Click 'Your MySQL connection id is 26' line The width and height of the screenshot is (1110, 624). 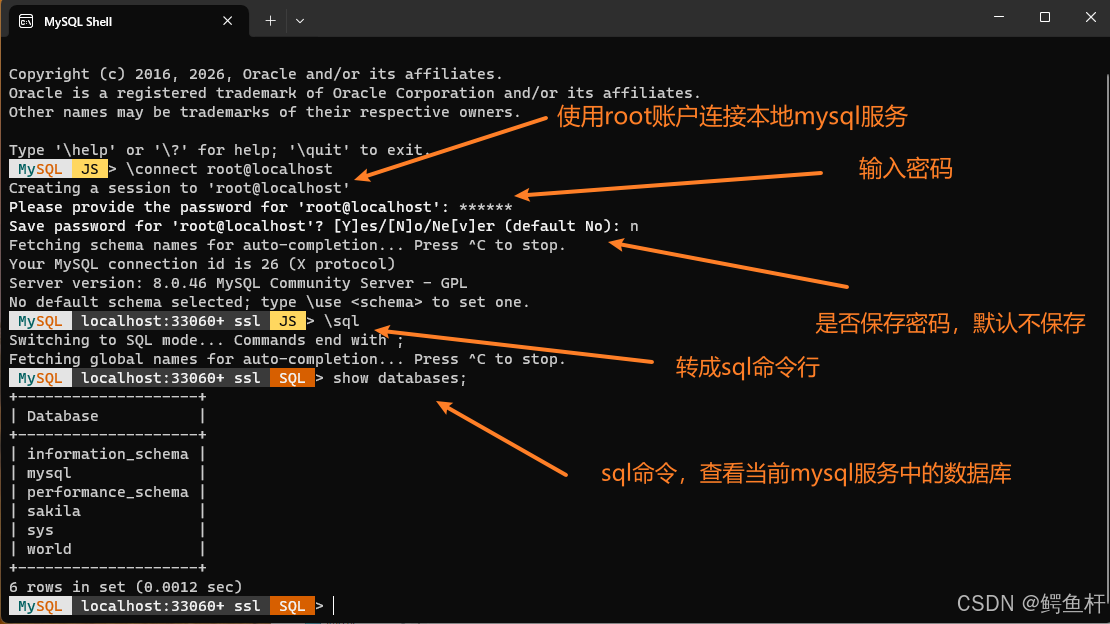pyautogui.click(x=202, y=264)
